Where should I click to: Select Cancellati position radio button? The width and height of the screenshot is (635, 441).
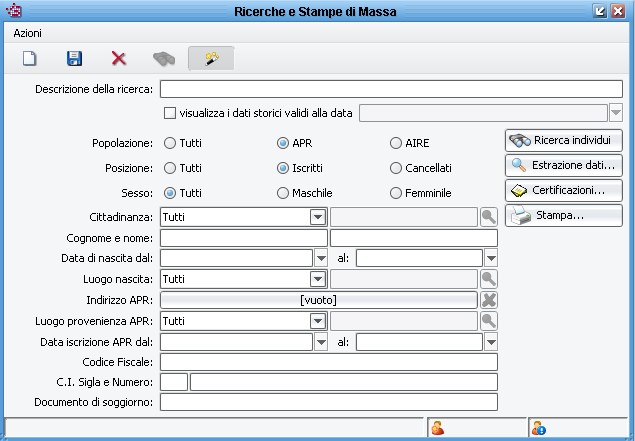click(397, 168)
